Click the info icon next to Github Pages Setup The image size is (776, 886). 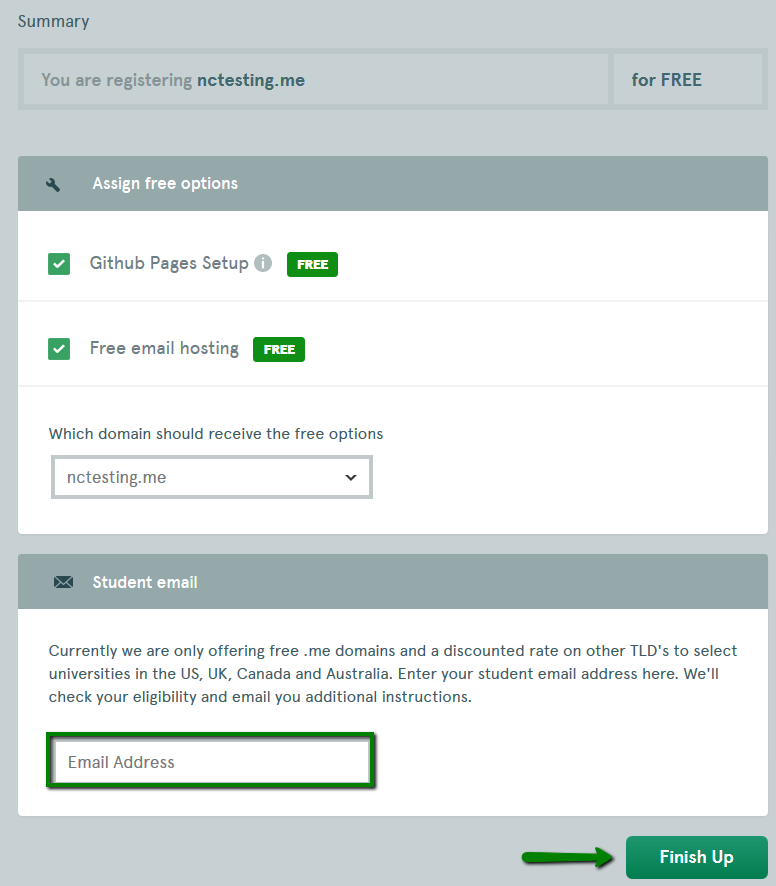coord(263,263)
